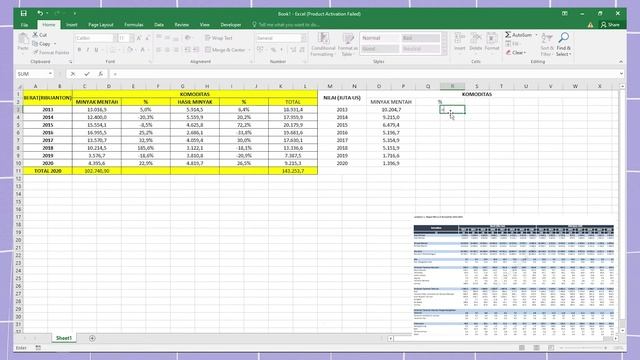
Task: Apply the font color A
Action: click(142, 50)
